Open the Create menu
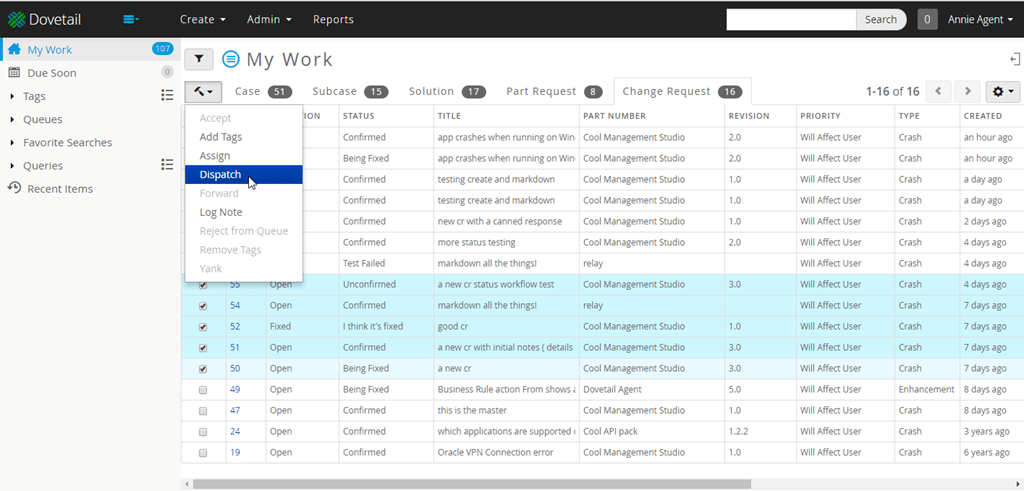The image size is (1024, 491). [202, 20]
